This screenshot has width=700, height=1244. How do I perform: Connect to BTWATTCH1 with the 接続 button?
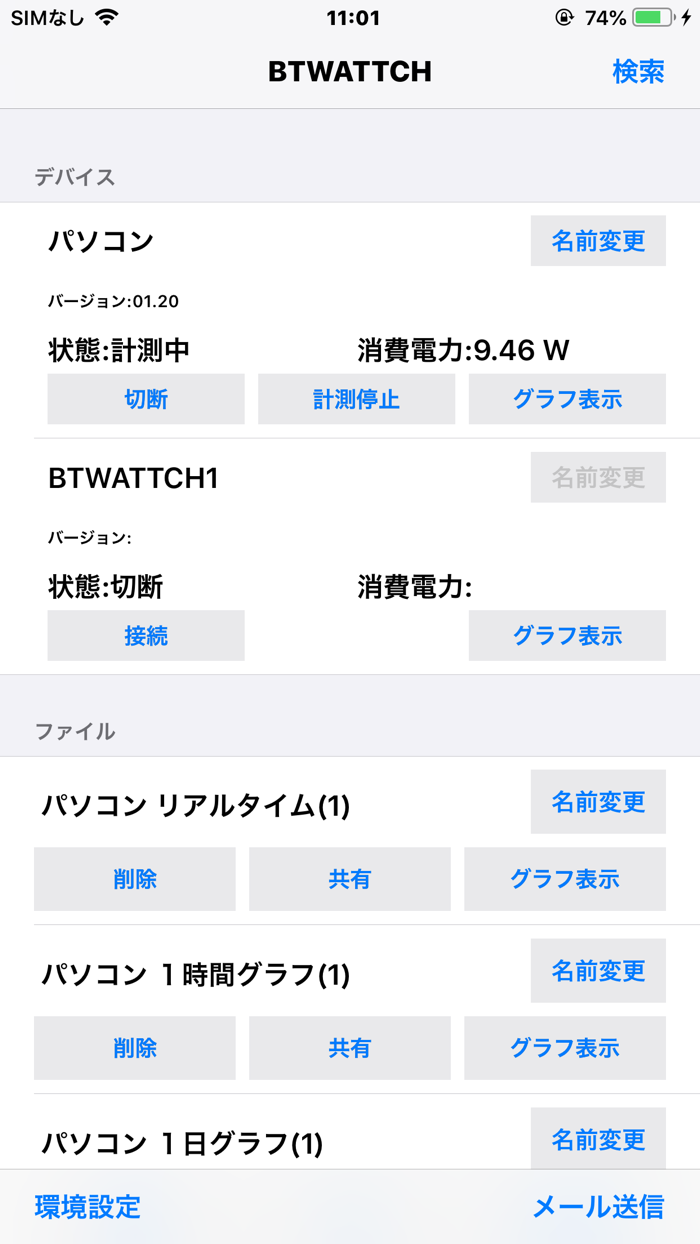[145, 635]
